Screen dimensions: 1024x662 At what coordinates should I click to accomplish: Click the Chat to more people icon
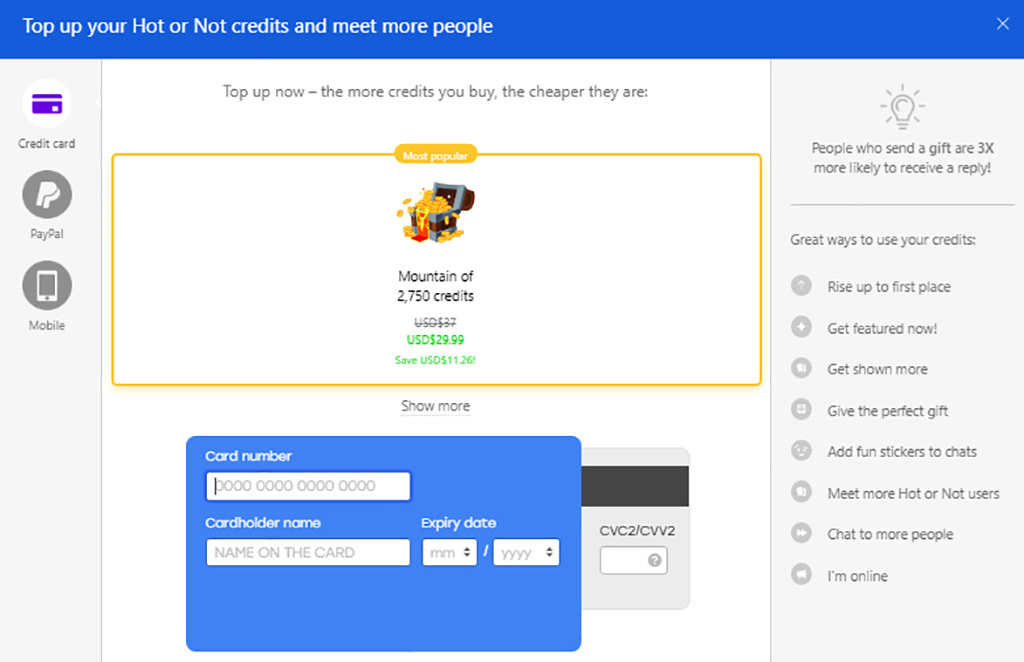tap(802, 534)
